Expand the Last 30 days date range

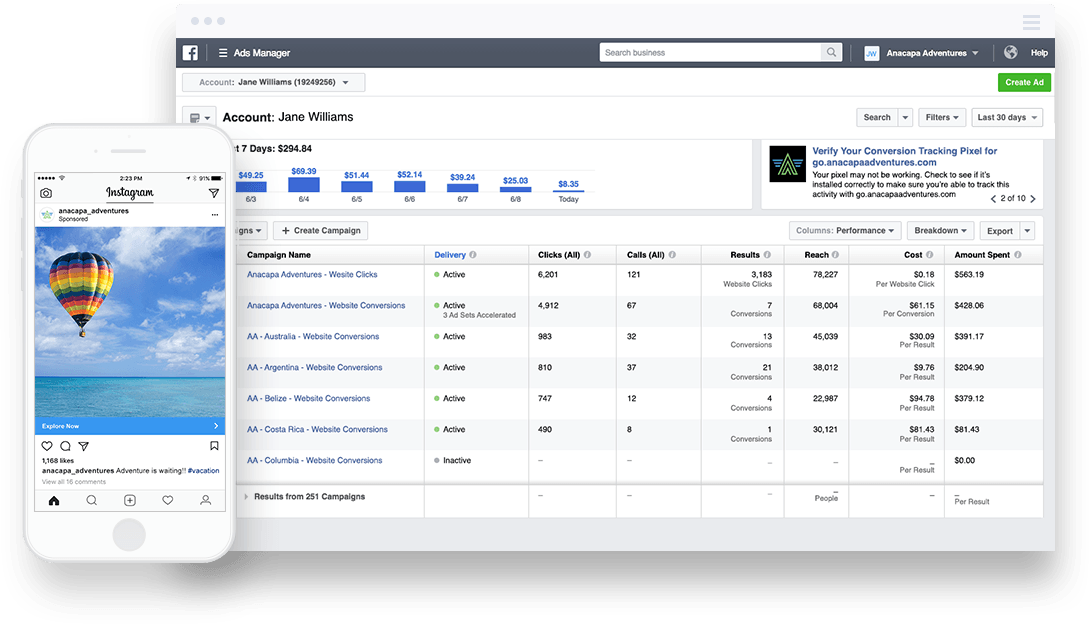click(1006, 117)
